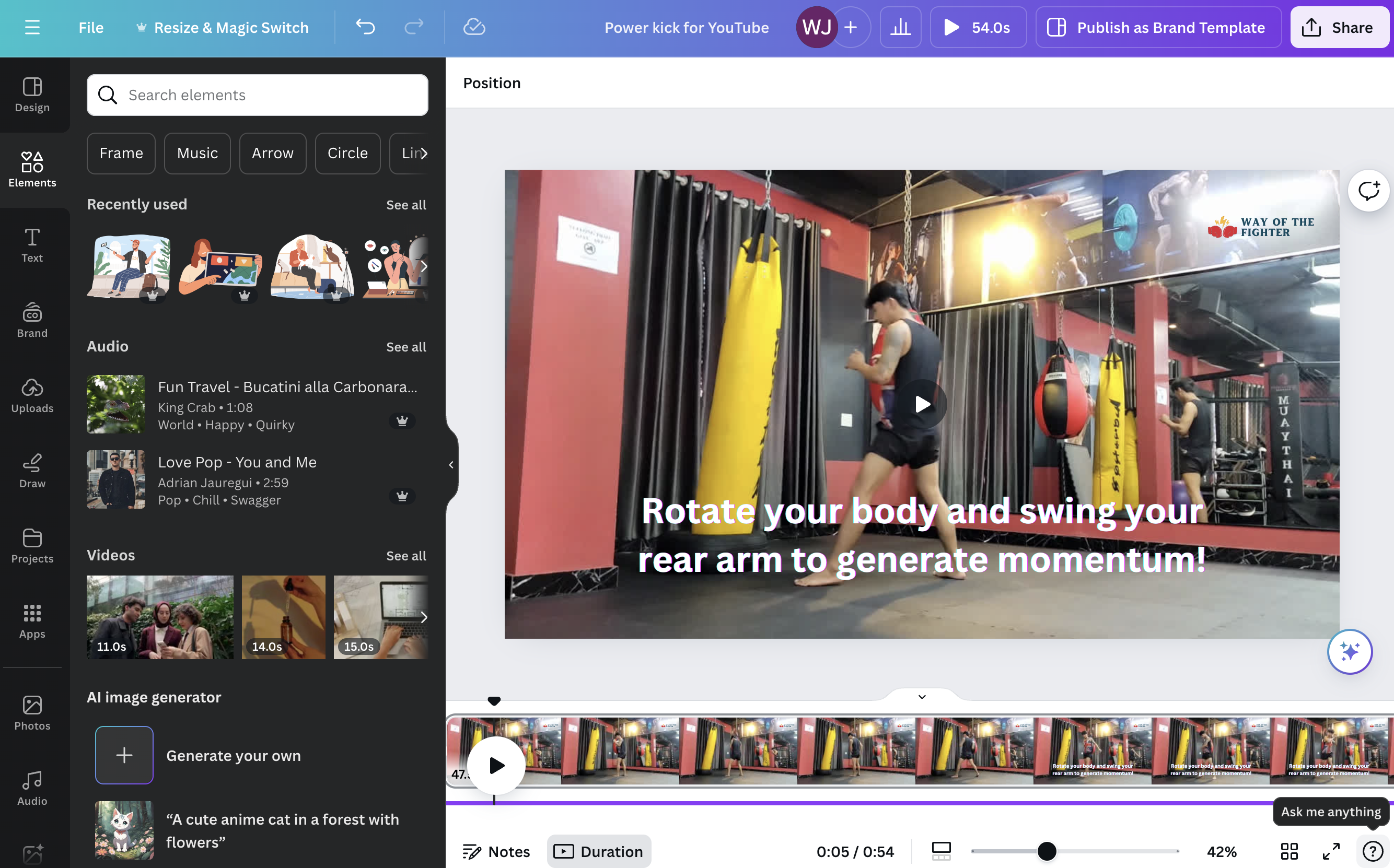
Task: Click the zoom slider handle
Action: coord(1047,851)
